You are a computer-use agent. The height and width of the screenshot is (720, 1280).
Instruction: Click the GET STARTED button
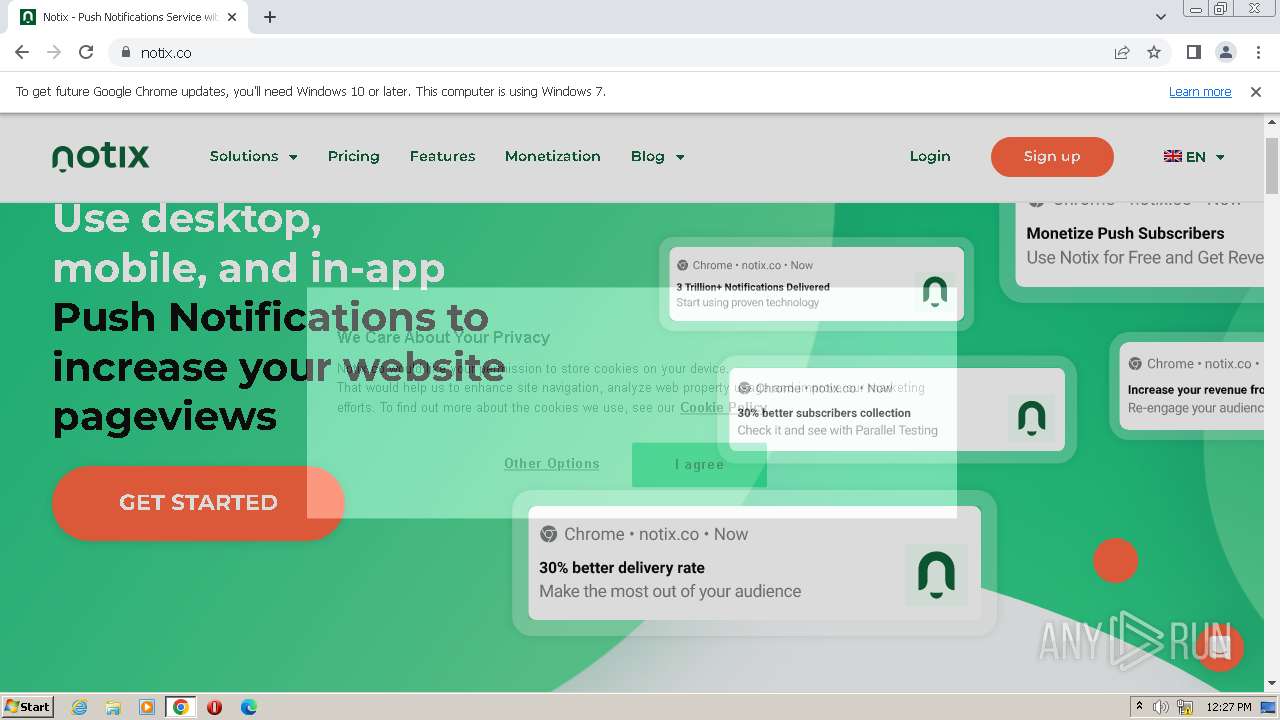click(x=198, y=503)
